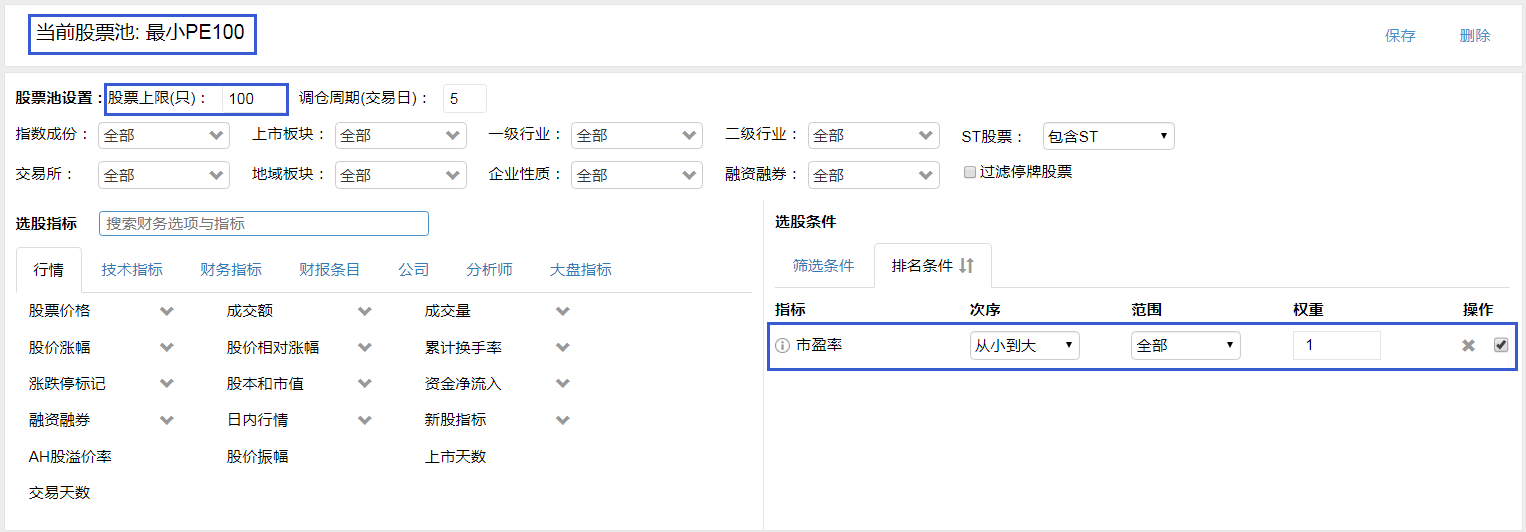Open the 筛选条件 tab
Viewport: 1526px width, 532px height.
824,266
